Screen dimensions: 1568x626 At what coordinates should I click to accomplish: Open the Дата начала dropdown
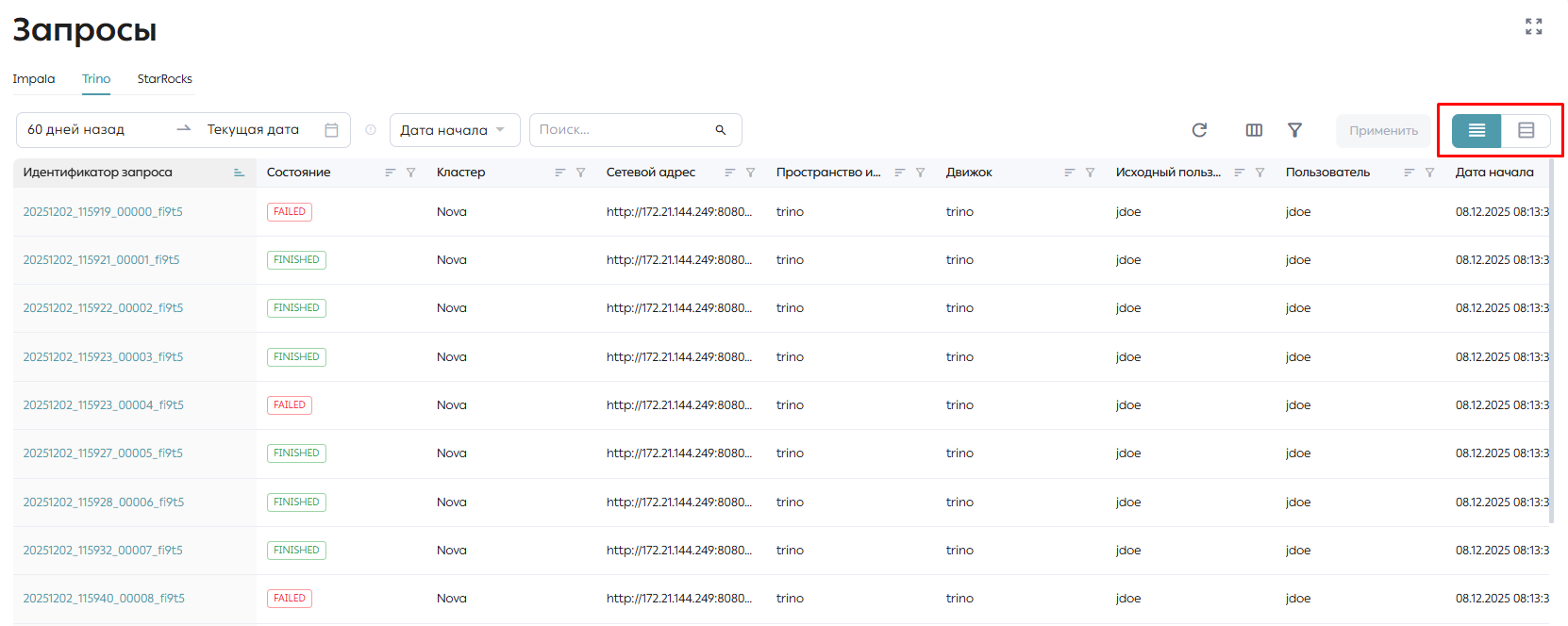point(455,130)
